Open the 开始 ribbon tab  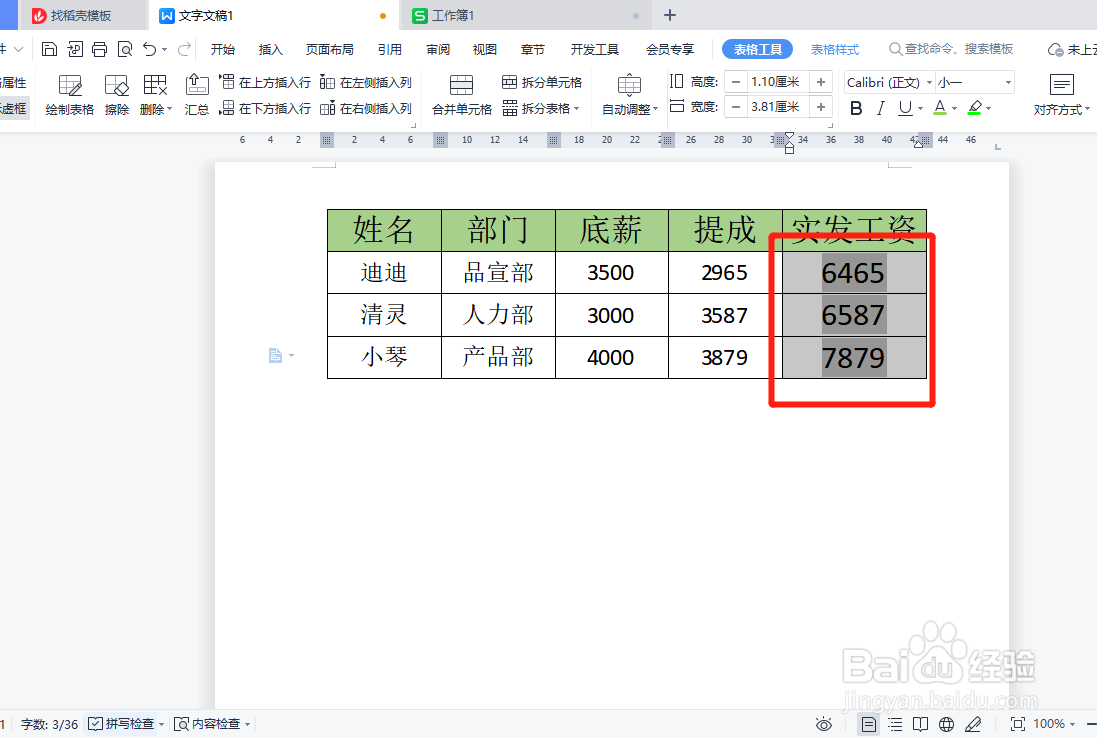tap(222, 50)
